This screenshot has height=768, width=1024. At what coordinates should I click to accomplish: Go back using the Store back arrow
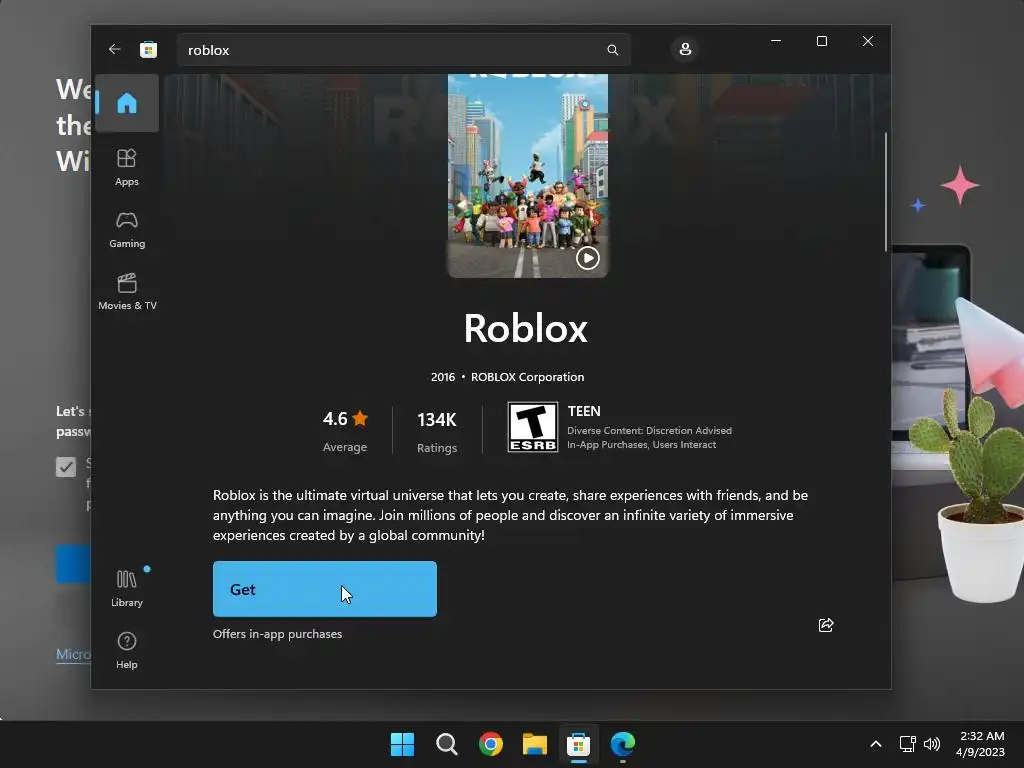pyautogui.click(x=114, y=50)
